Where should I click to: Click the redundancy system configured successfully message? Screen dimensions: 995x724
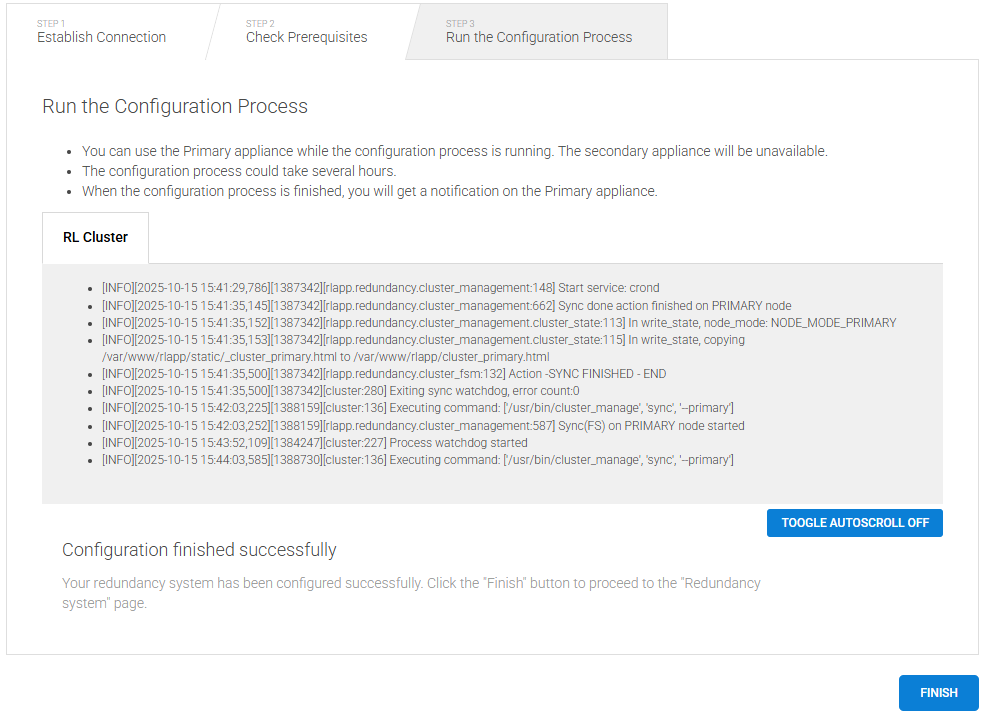tap(411, 592)
